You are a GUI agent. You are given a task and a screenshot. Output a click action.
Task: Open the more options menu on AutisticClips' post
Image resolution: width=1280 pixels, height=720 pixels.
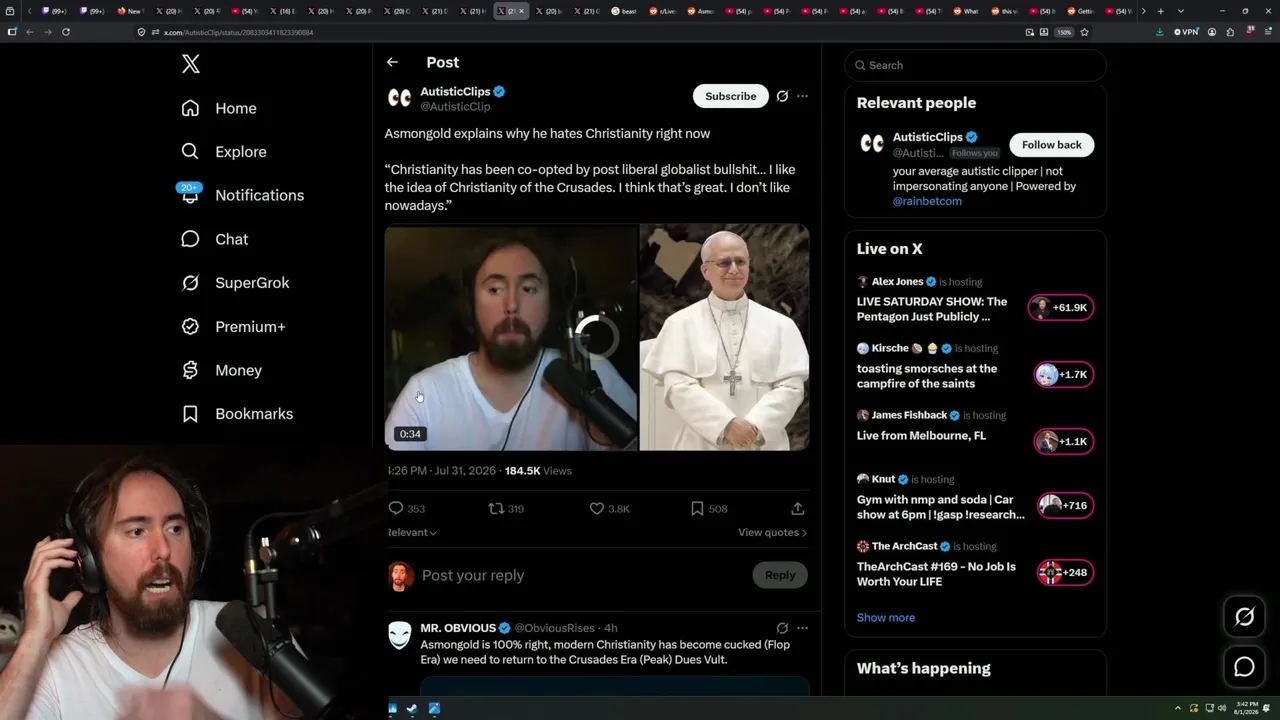(802, 96)
